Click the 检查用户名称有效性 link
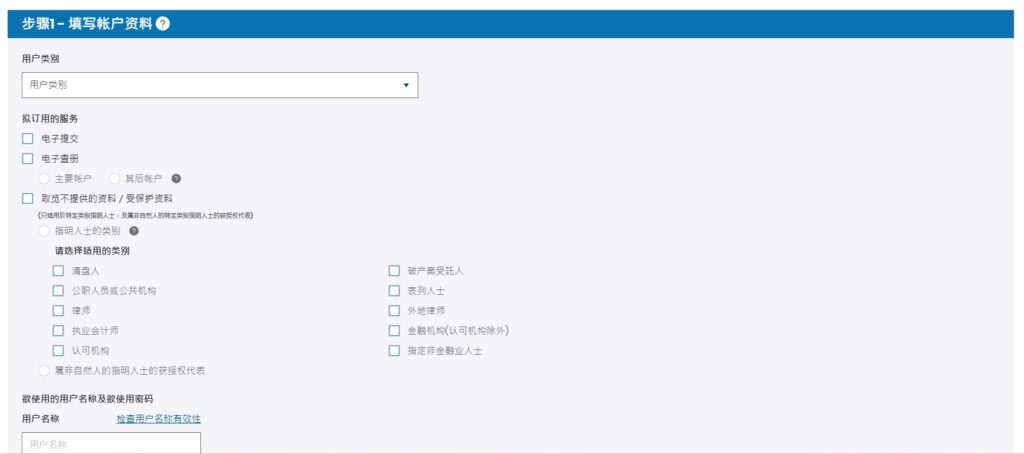The width and height of the screenshot is (1024, 454). click(159, 419)
